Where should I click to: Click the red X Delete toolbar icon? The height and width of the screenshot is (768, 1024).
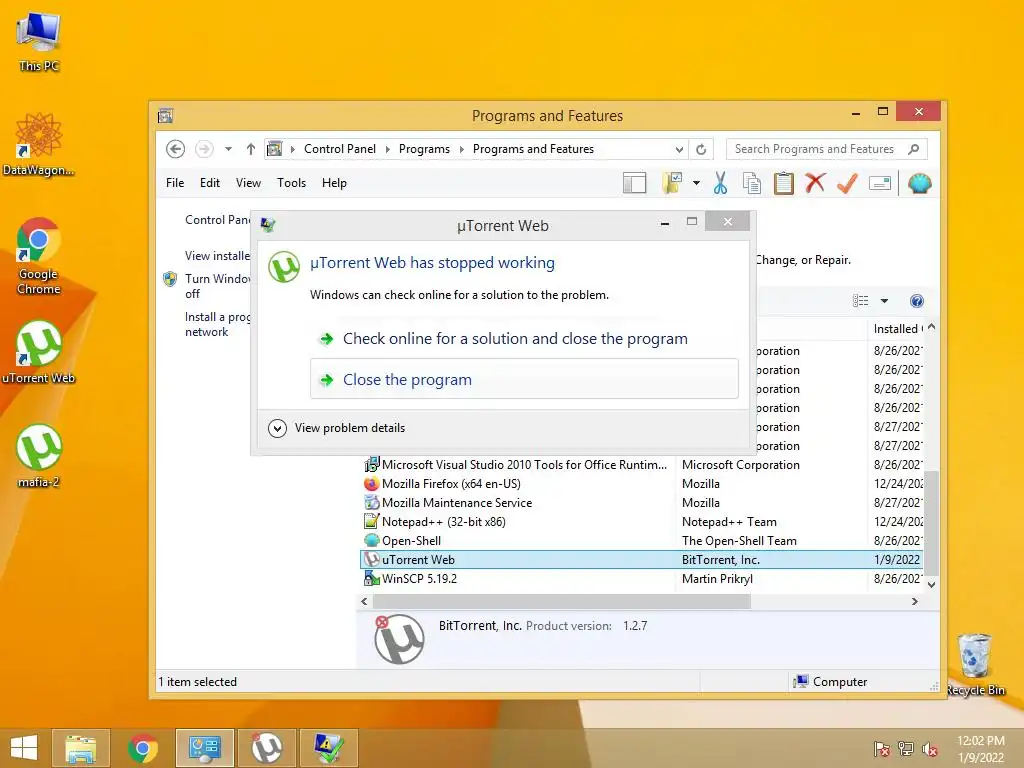click(x=815, y=183)
